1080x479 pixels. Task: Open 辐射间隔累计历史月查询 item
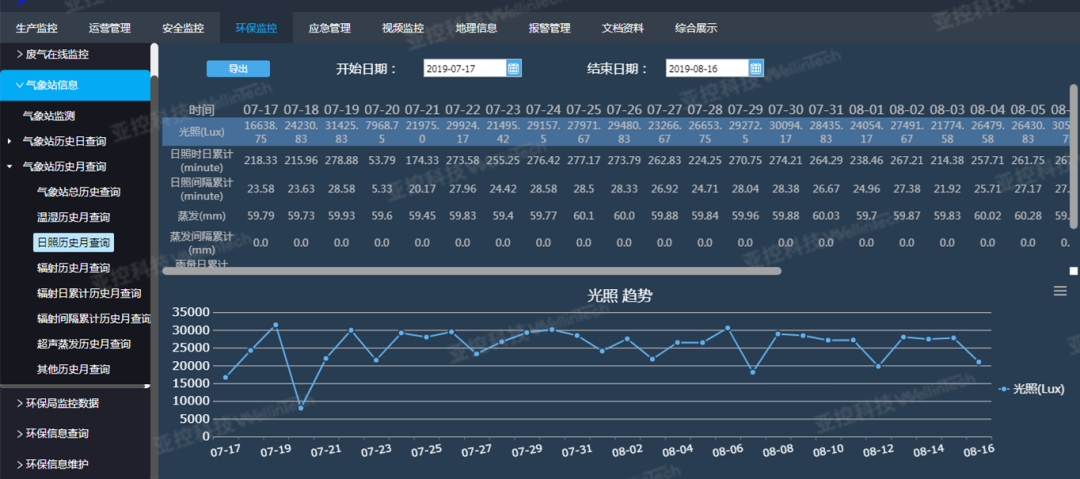point(94,318)
